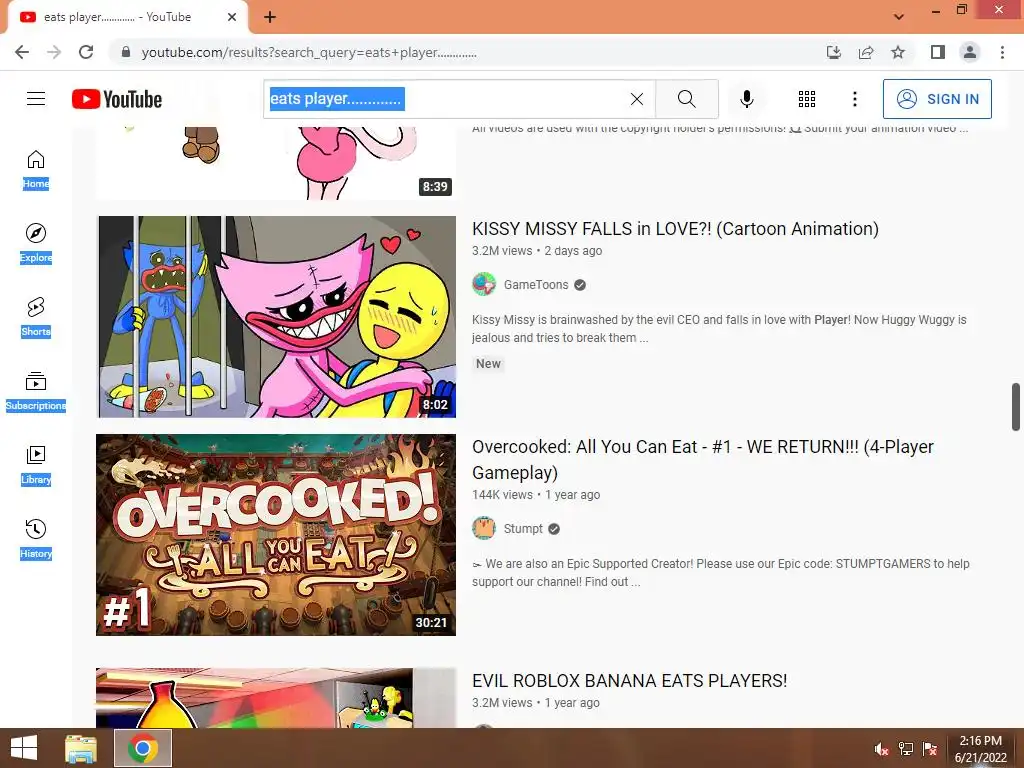1024x768 pixels.
Task: Click the Chrome taskbar icon
Action: [x=143, y=748]
